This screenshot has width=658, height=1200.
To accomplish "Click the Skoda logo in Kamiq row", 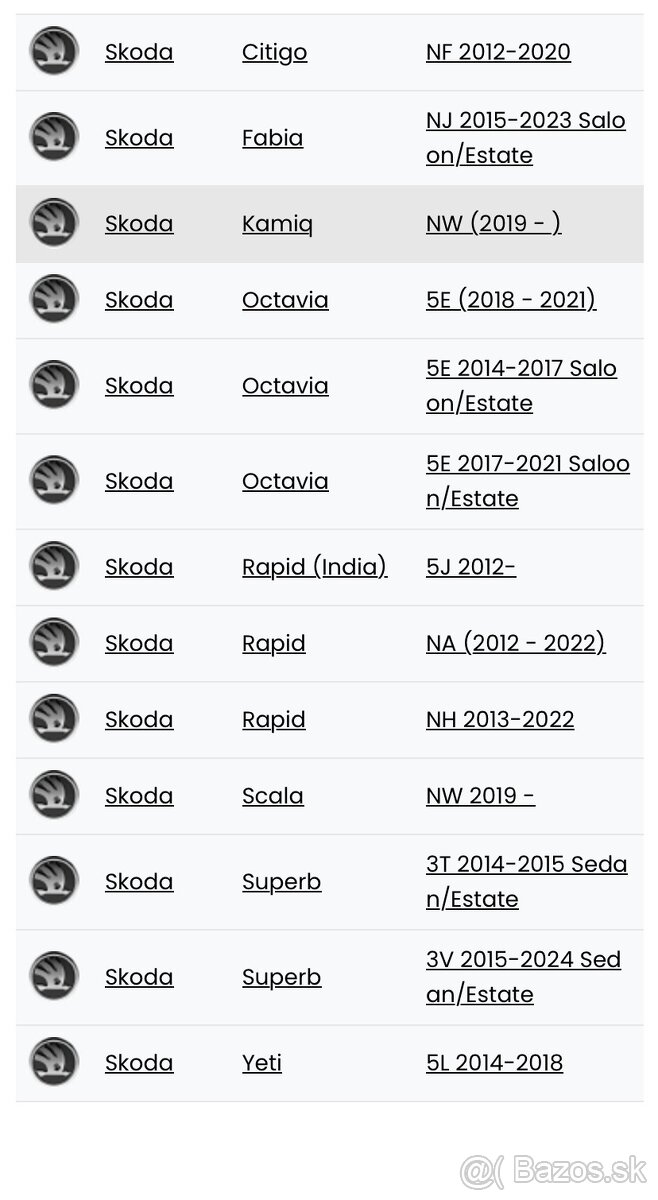I will (x=54, y=224).
